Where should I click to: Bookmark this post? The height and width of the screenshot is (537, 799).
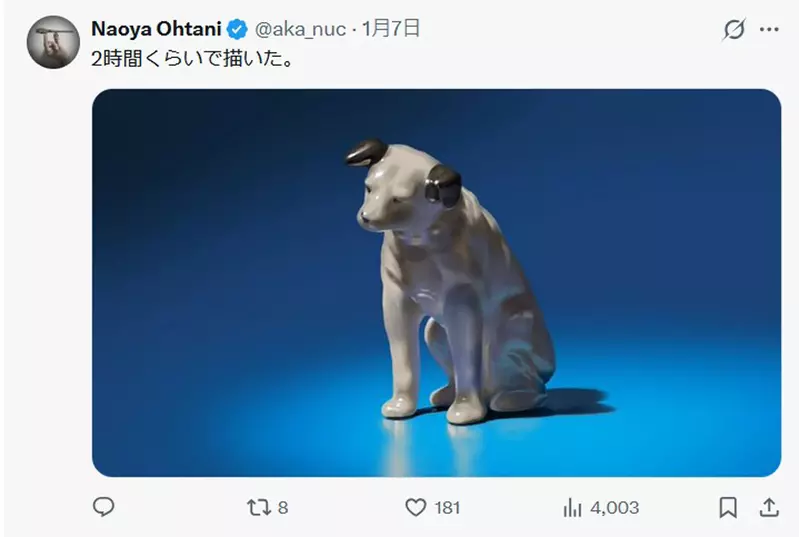coord(729,507)
